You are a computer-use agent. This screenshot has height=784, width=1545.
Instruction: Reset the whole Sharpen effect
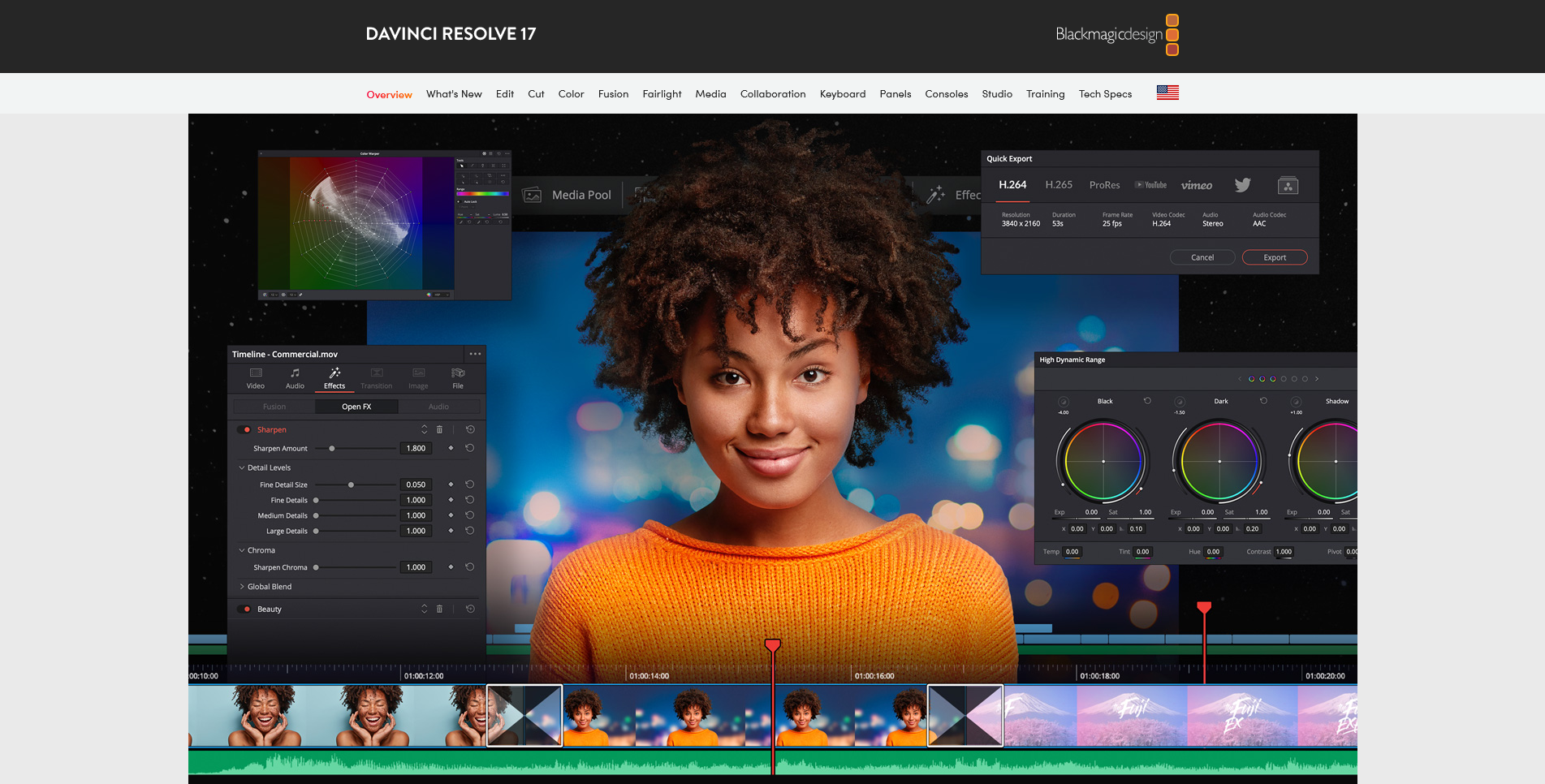click(470, 429)
